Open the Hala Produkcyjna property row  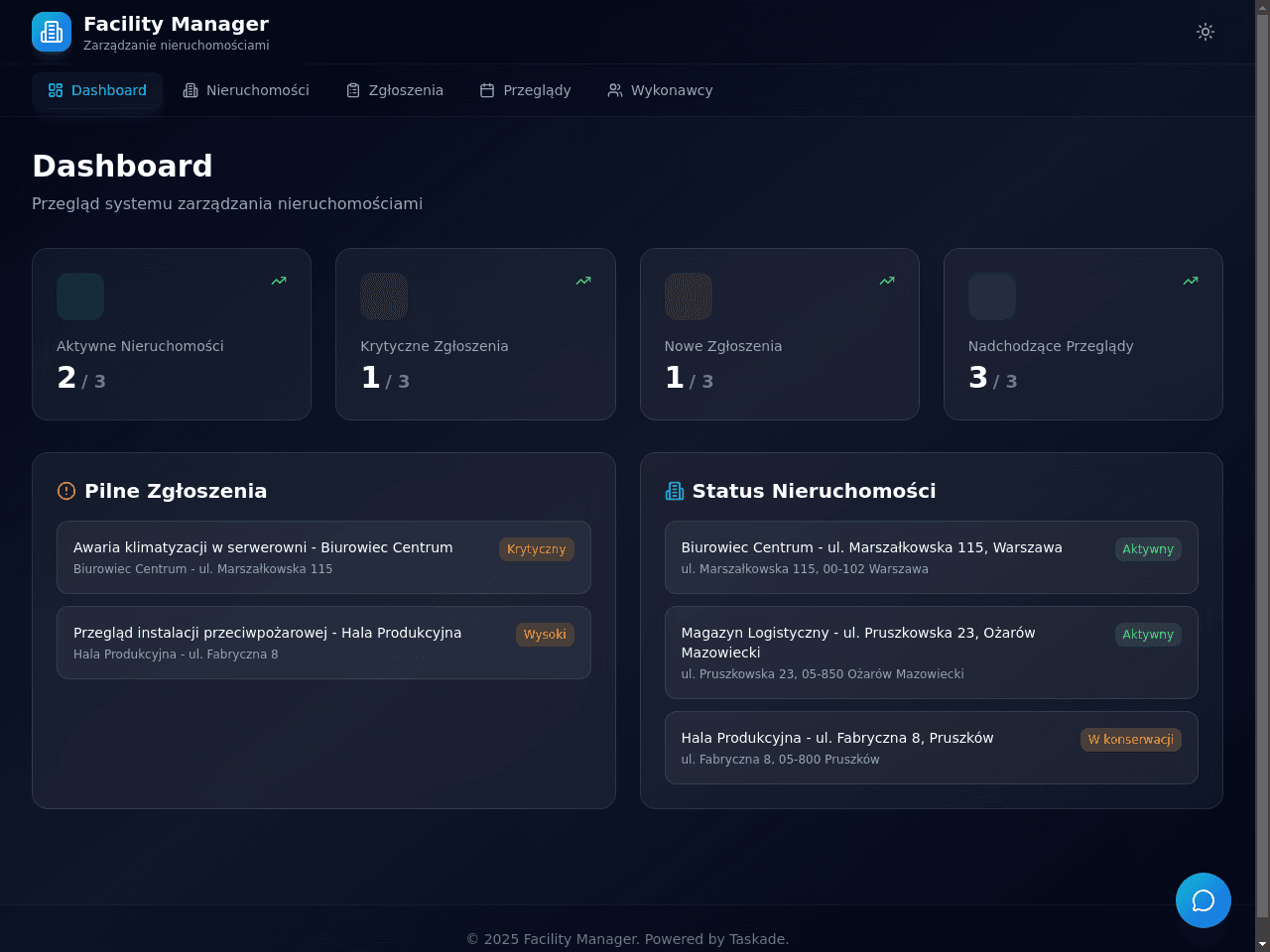coord(931,748)
